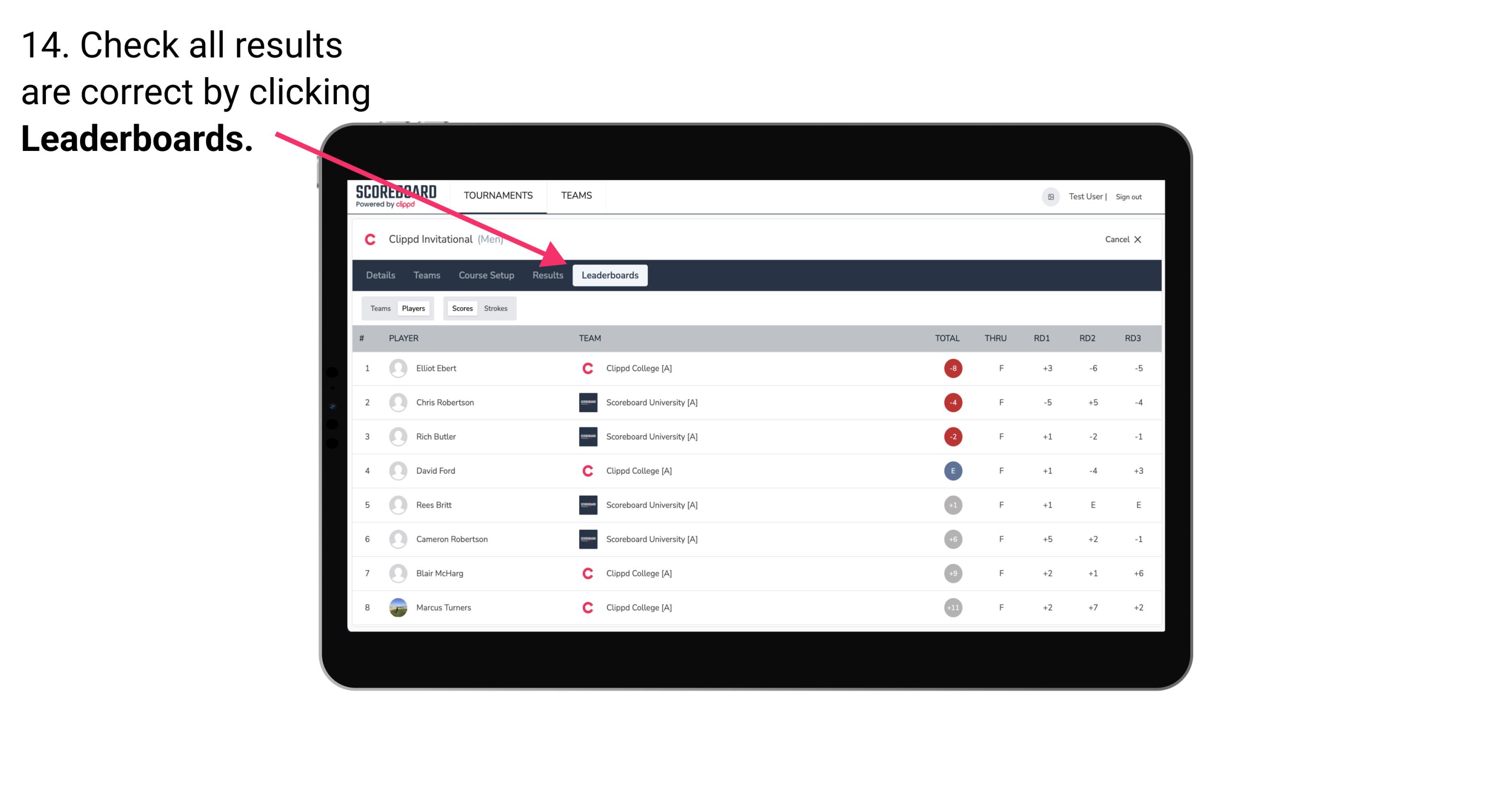Toggle the Scores filter button

461,308
